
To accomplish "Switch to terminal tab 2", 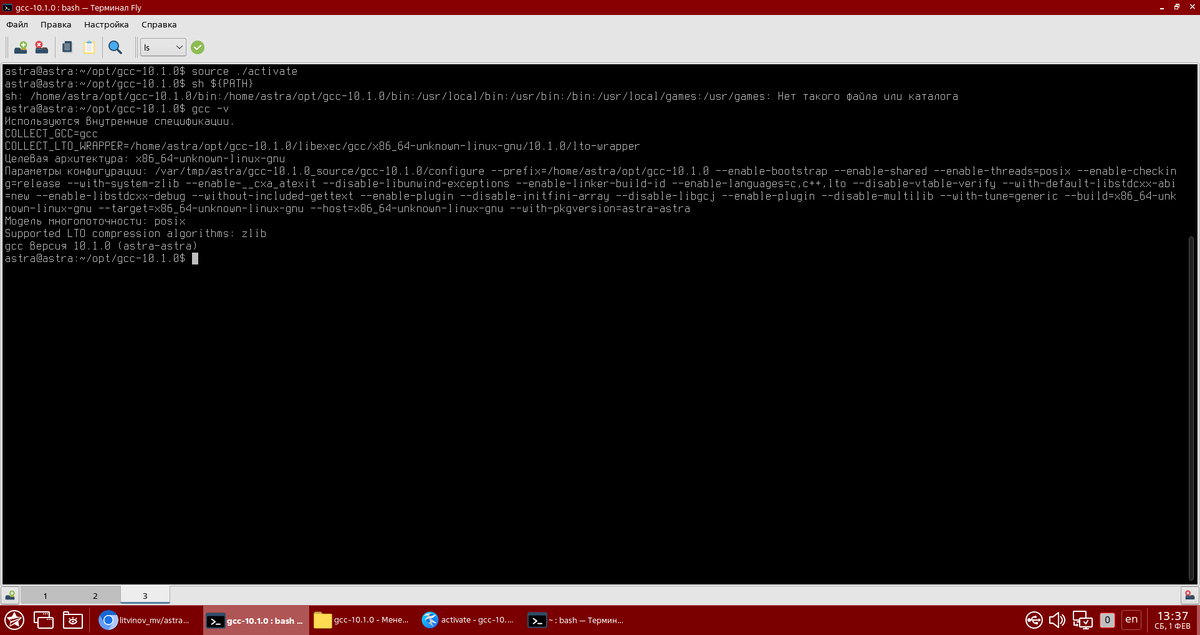I will point(95,595).
